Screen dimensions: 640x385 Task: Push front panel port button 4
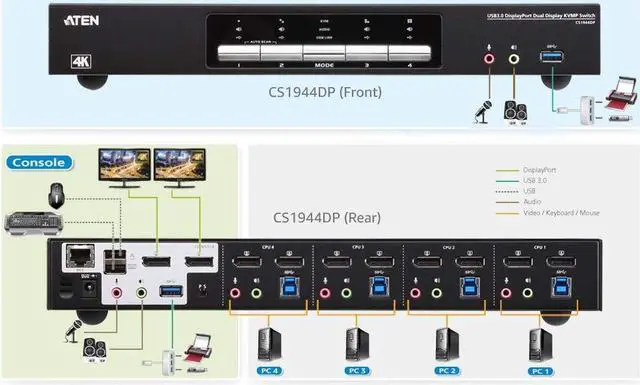(409, 53)
